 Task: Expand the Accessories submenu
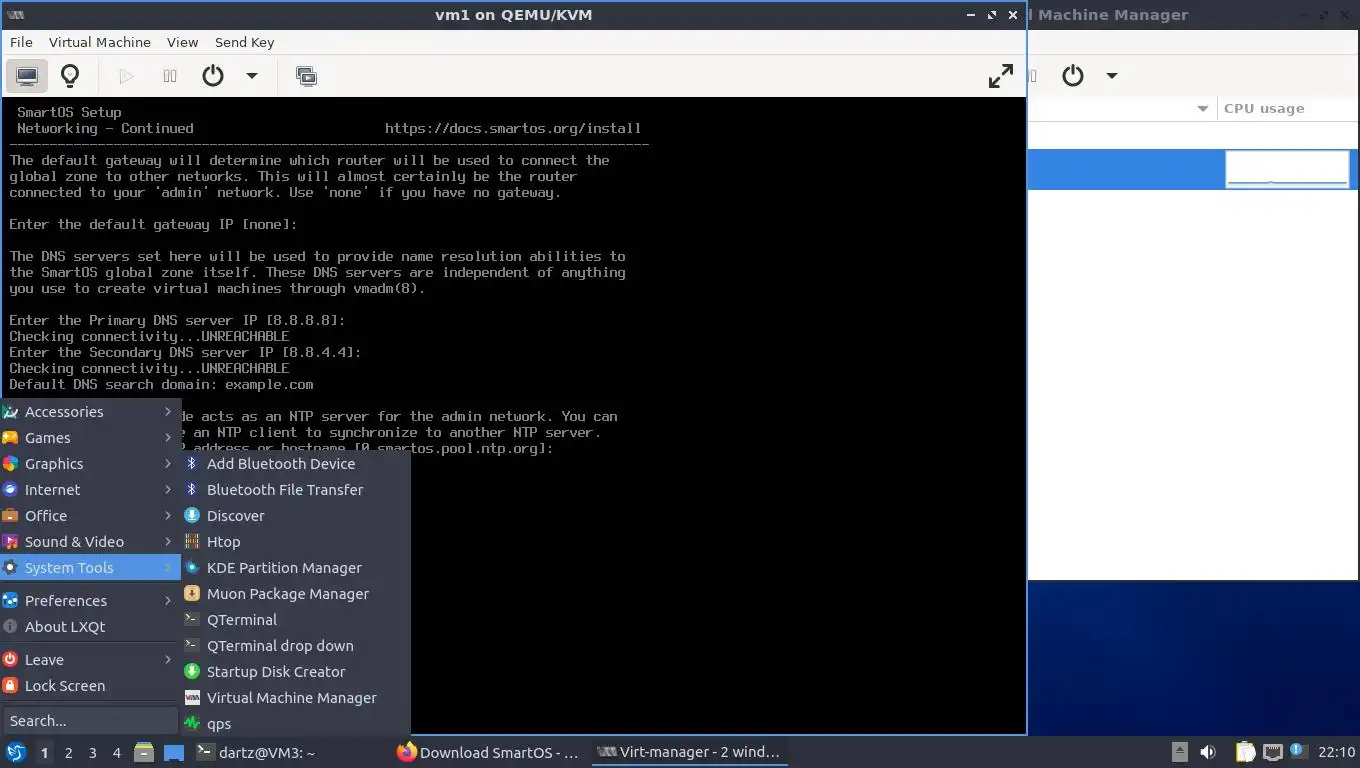coord(90,412)
